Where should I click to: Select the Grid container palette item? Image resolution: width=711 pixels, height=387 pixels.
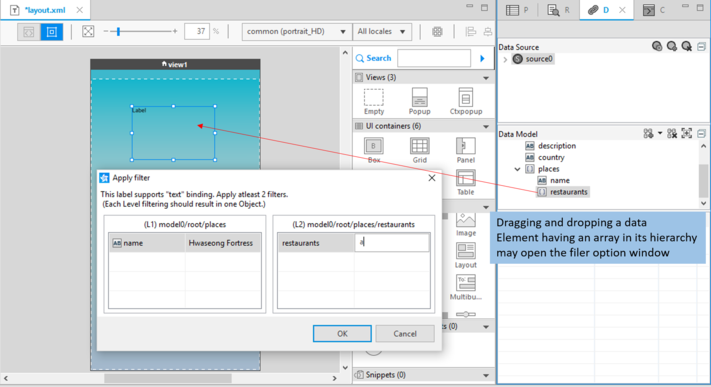click(419, 150)
